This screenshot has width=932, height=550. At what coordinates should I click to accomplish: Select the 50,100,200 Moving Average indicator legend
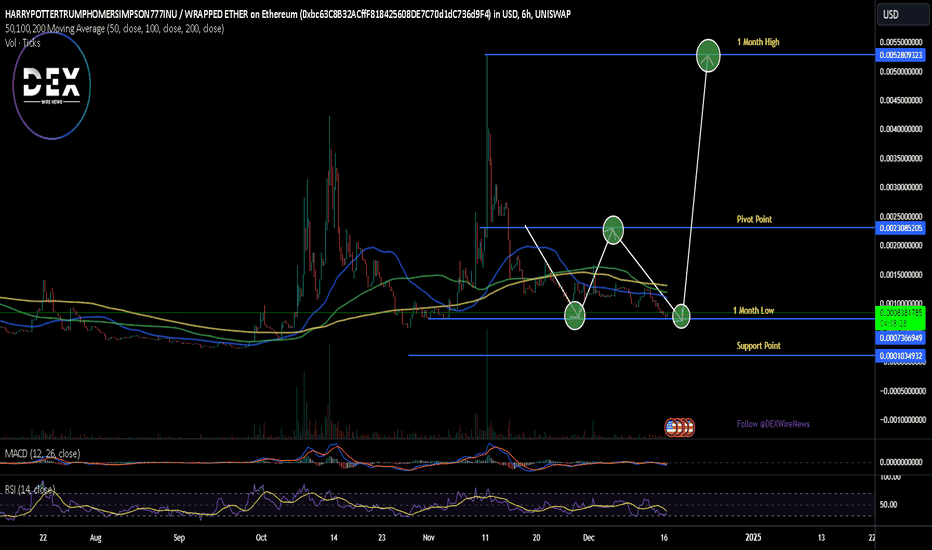(114, 29)
